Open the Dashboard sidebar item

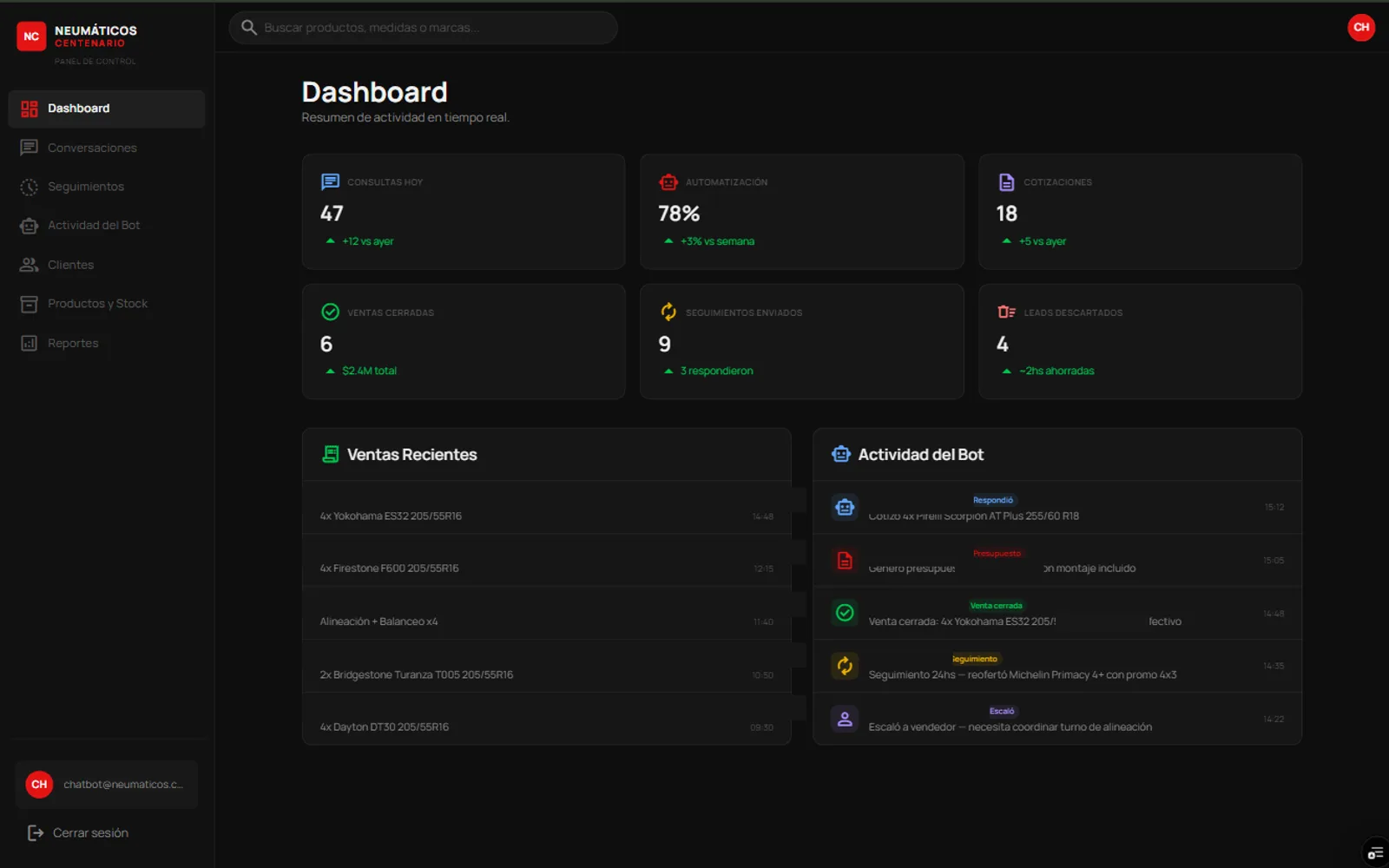[106, 108]
